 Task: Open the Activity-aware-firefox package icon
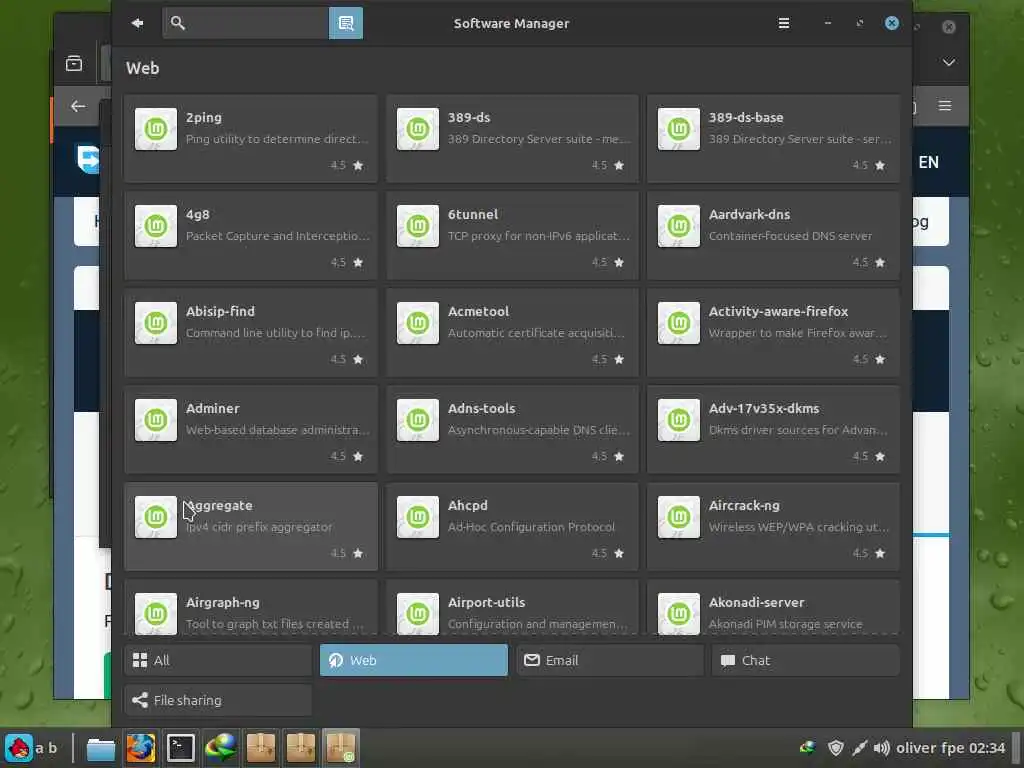pos(679,323)
